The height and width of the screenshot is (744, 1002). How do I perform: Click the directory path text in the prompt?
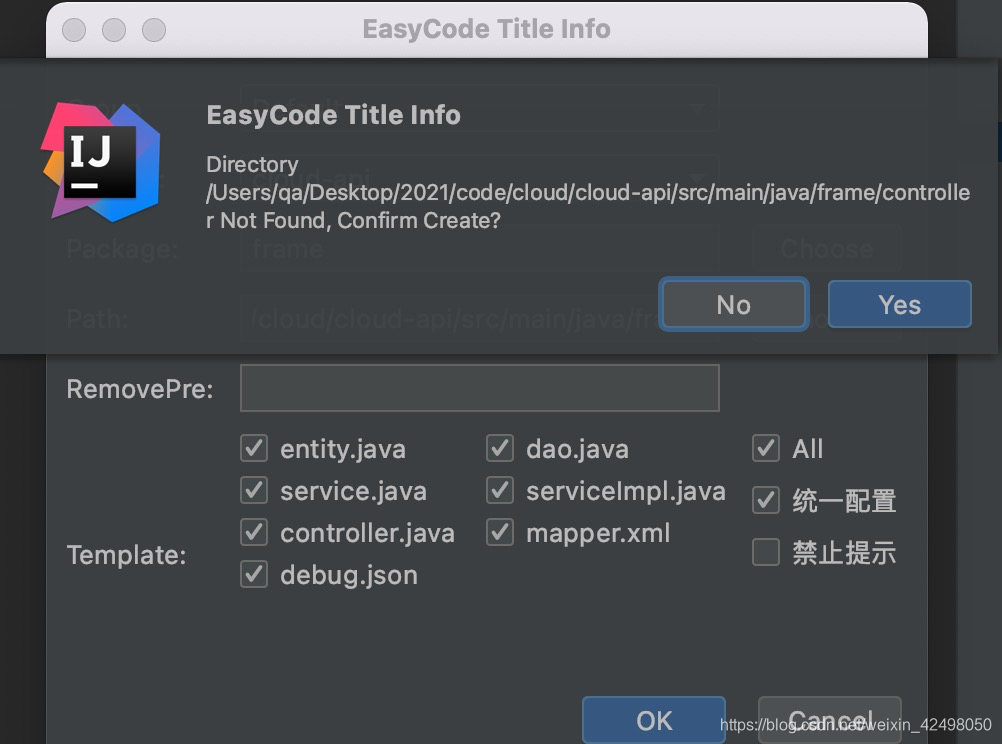click(588, 192)
